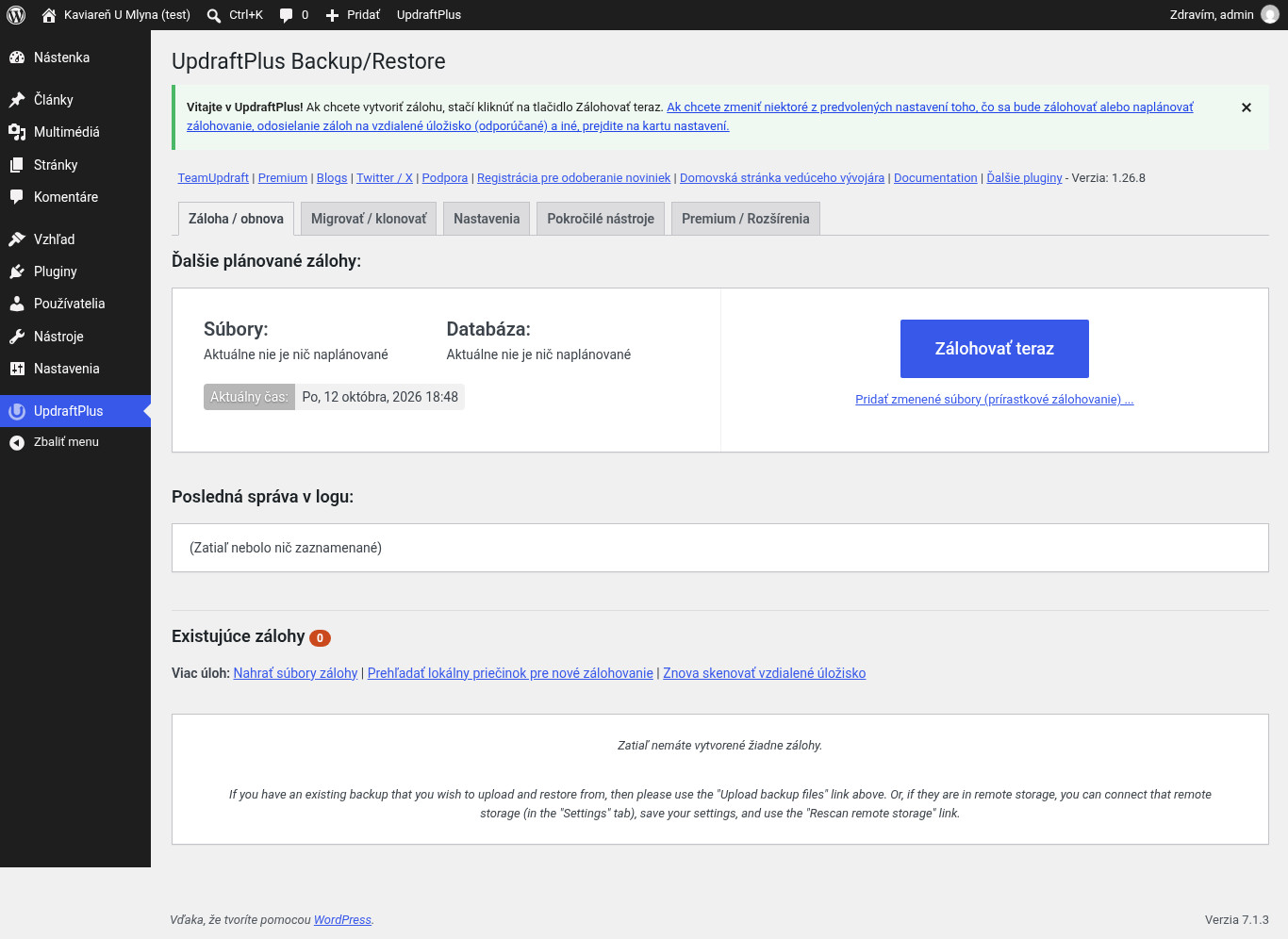
Task: Click the UpdraftPlus sidebar icon
Action: pos(17,411)
